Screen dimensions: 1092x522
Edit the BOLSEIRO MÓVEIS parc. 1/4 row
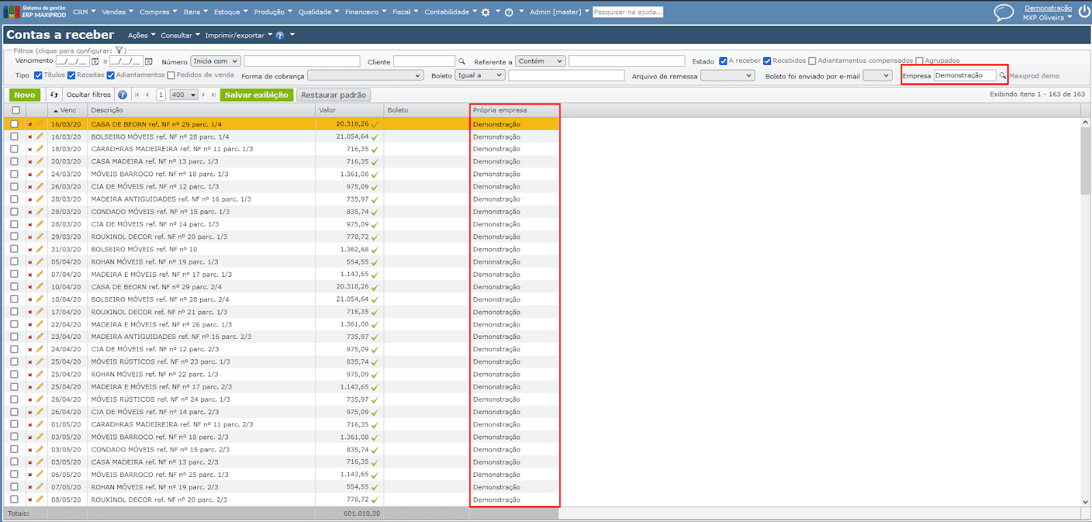[x=40, y=136]
